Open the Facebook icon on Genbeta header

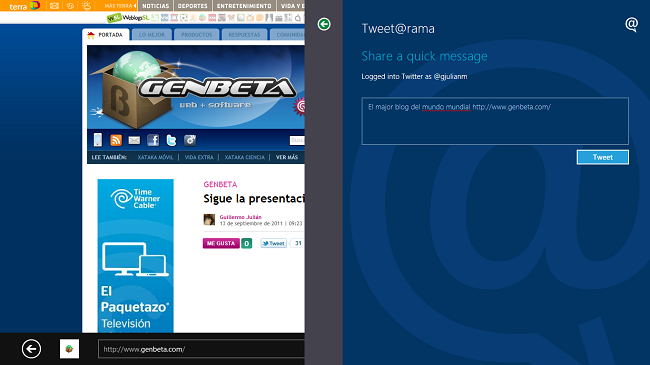(x=153, y=140)
